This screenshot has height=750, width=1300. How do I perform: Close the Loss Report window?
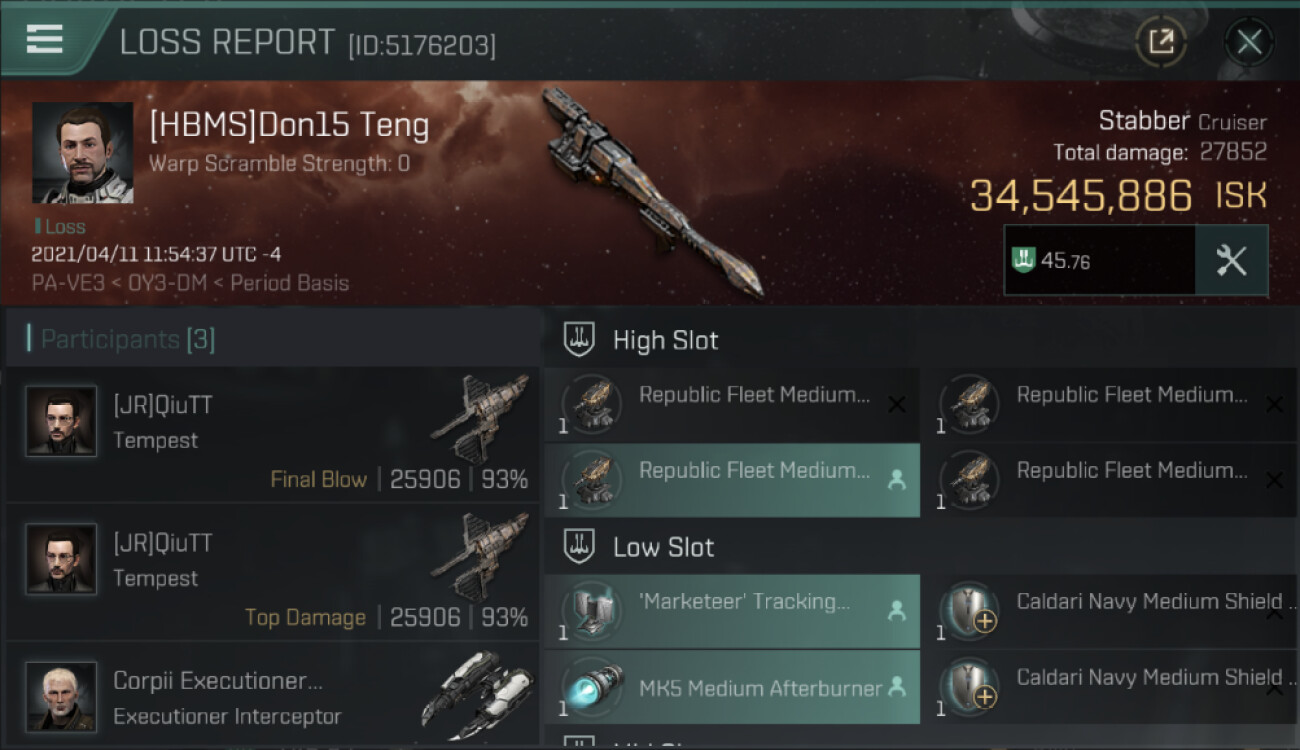click(1249, 42)
